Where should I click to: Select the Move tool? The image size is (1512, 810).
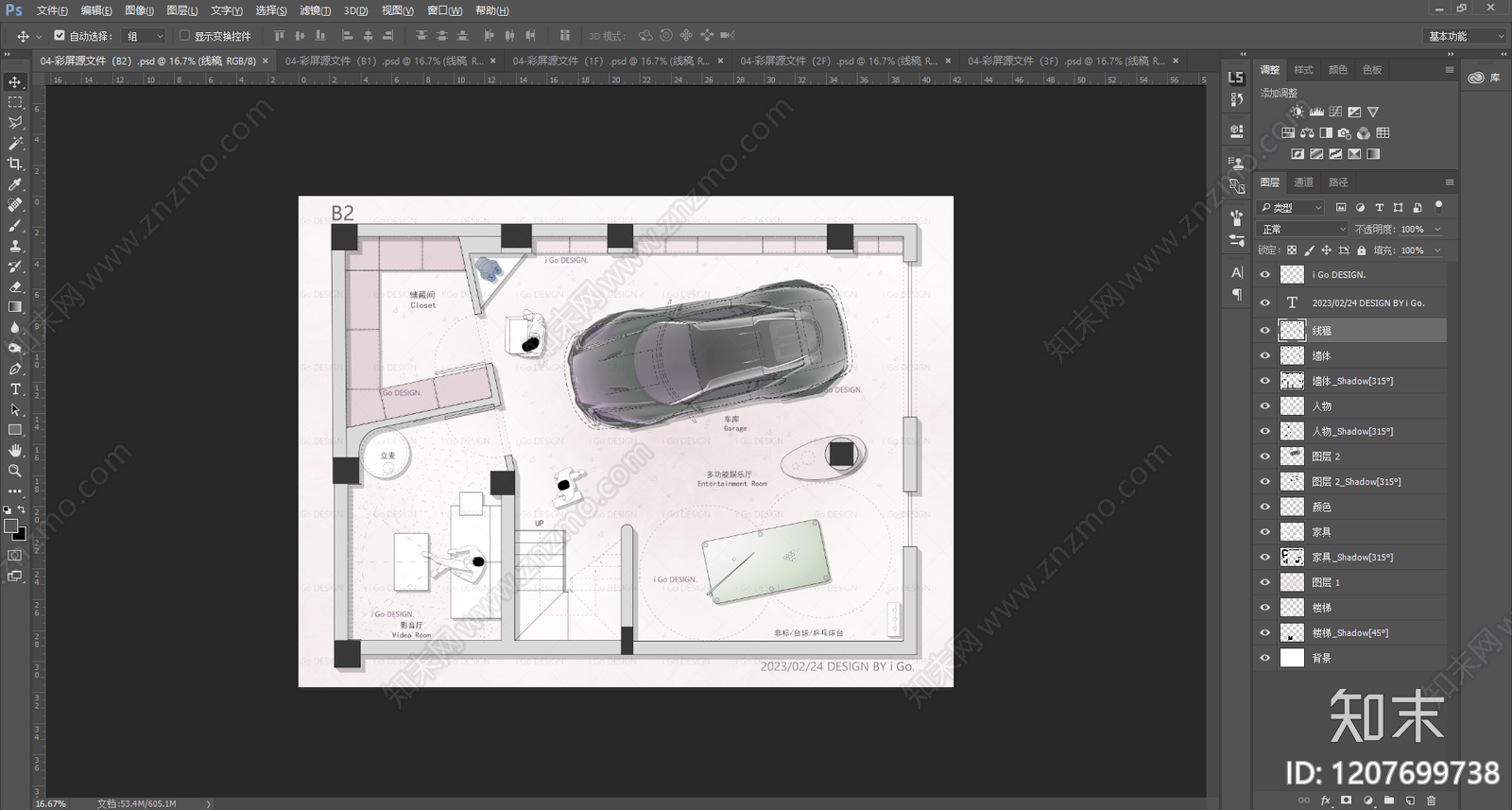click(15, 82)
